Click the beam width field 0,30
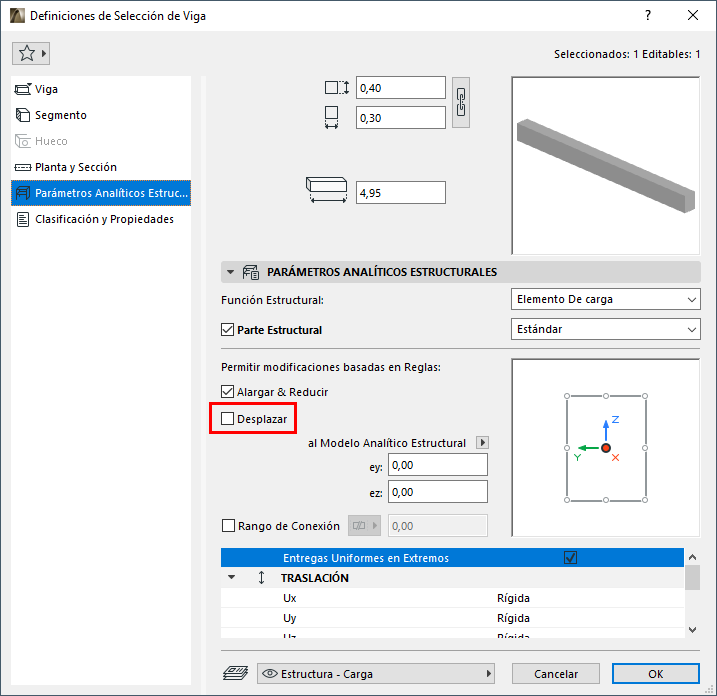Image resolution: width=717 pixels, height=696 pixels. coord(401,118)
